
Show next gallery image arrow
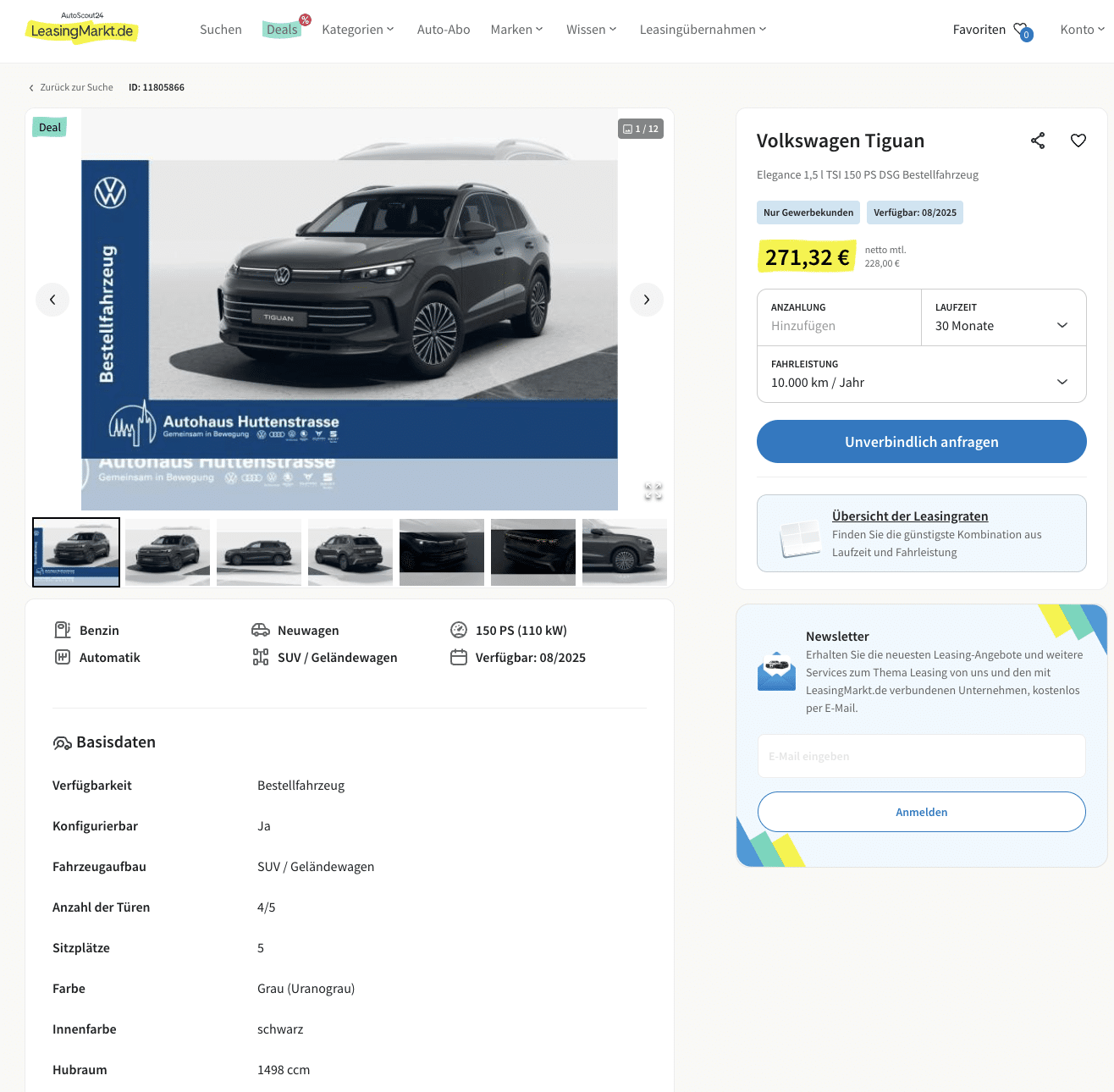[x=647, y=300]
